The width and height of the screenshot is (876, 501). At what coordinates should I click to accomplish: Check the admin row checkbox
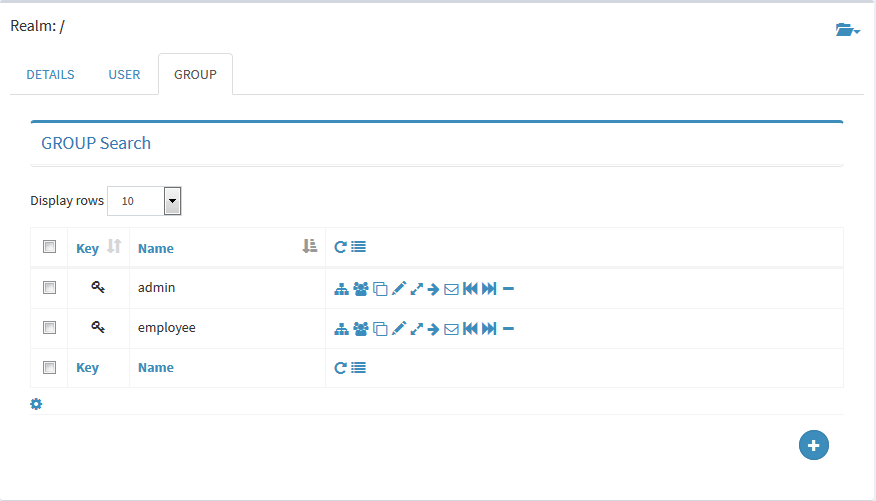coord(49,287)
